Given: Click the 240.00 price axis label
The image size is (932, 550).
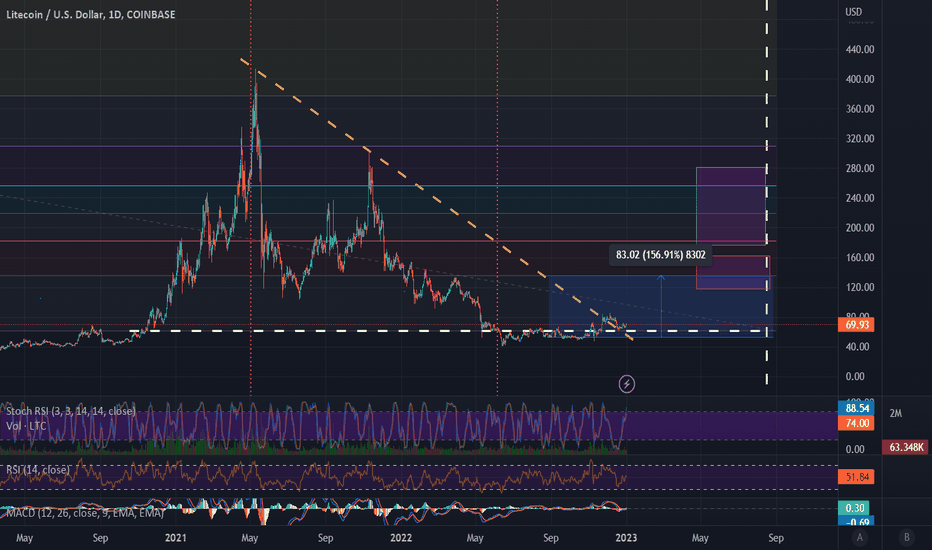Looking at the screenshot, I should click(859, 198).
